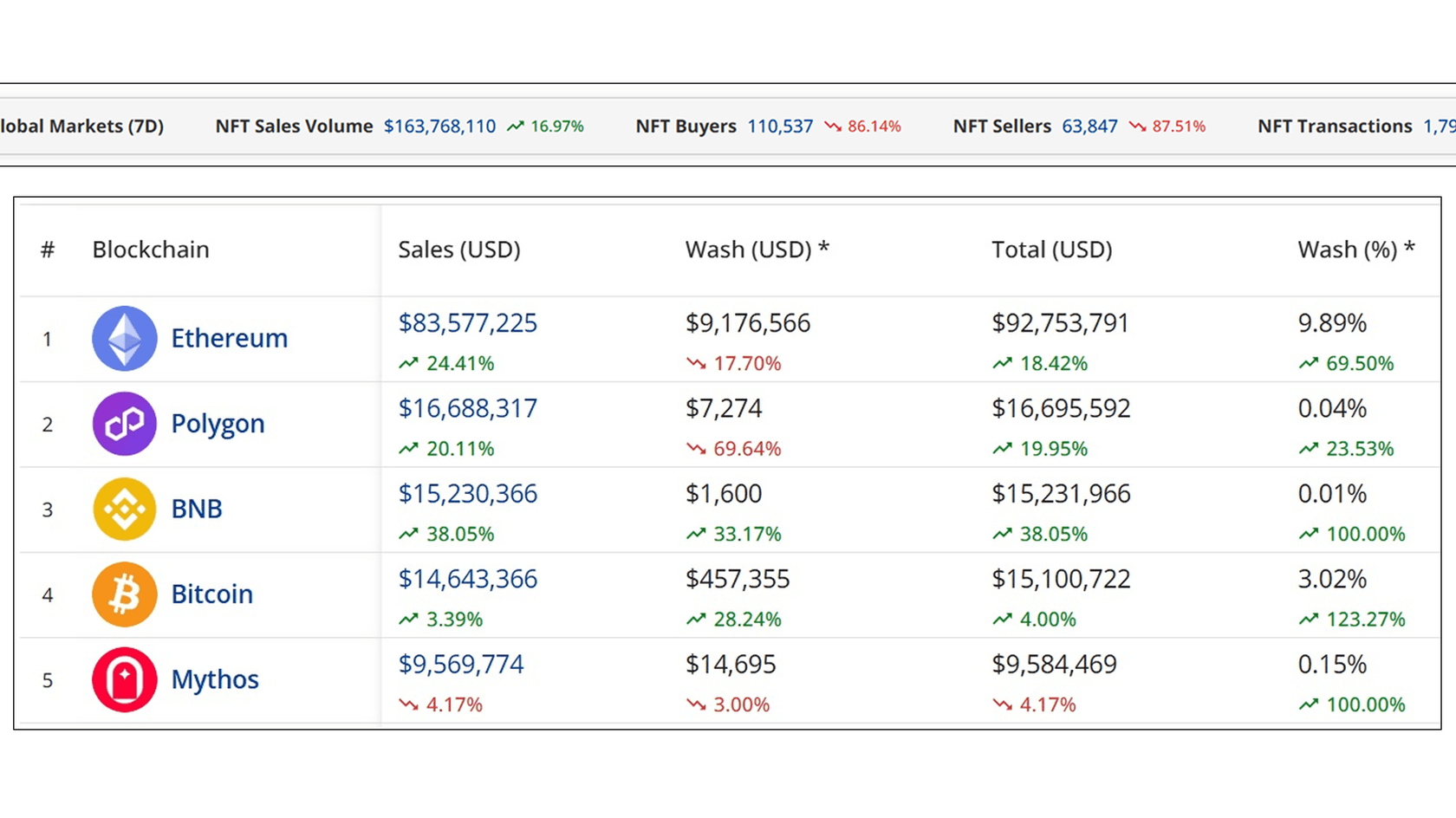Click the NFT Buyers label

686,127
